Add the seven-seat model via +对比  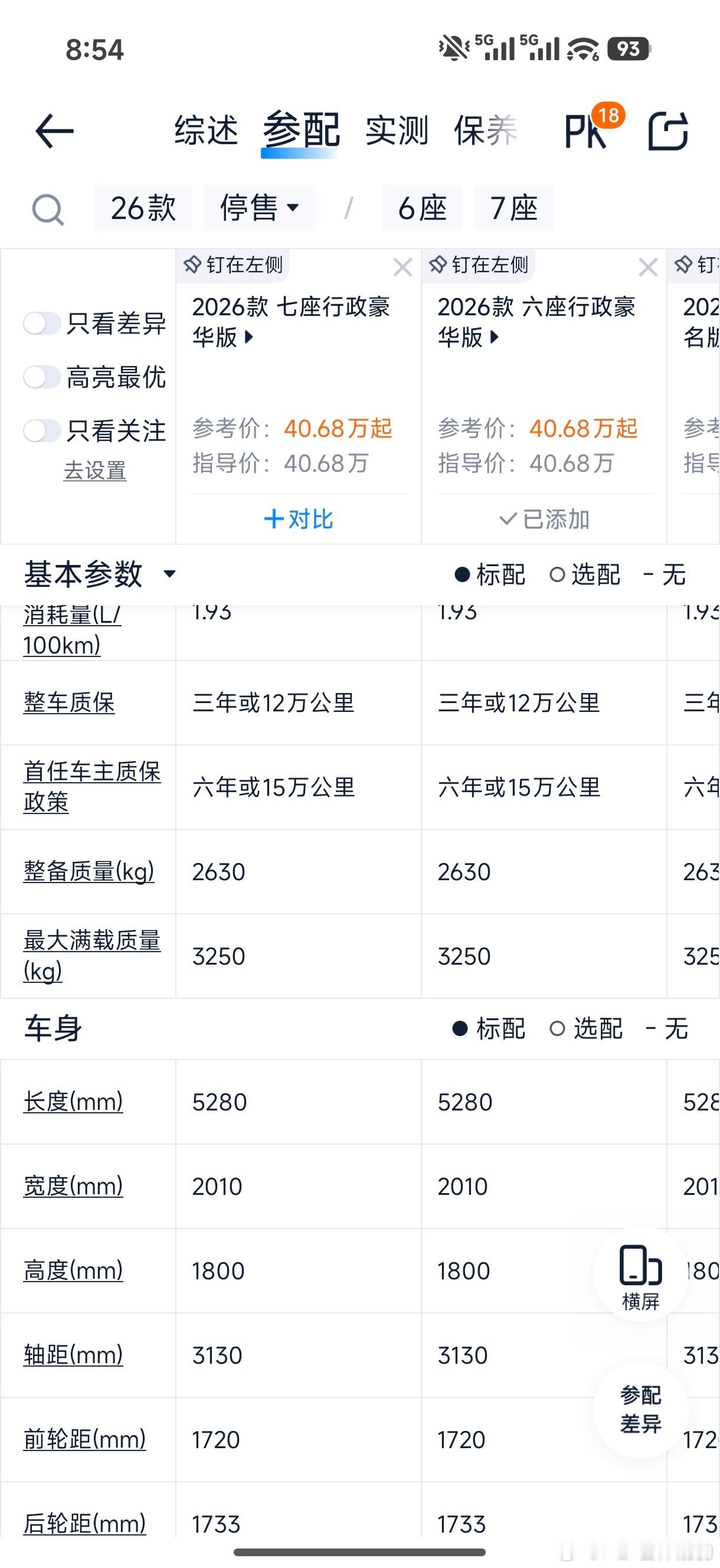point(298,519)
